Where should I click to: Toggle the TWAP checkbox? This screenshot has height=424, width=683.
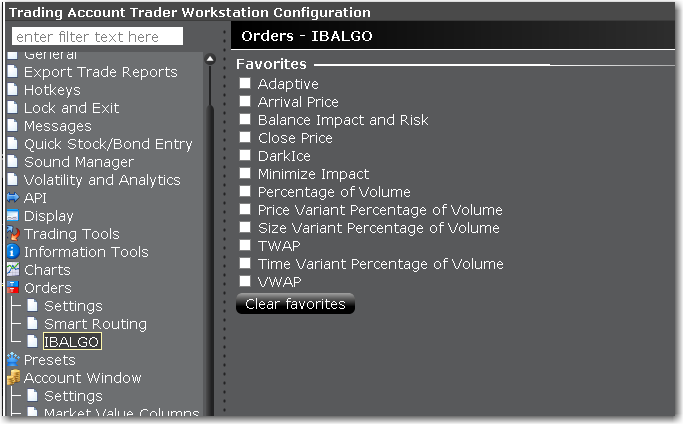click(245, 245)
